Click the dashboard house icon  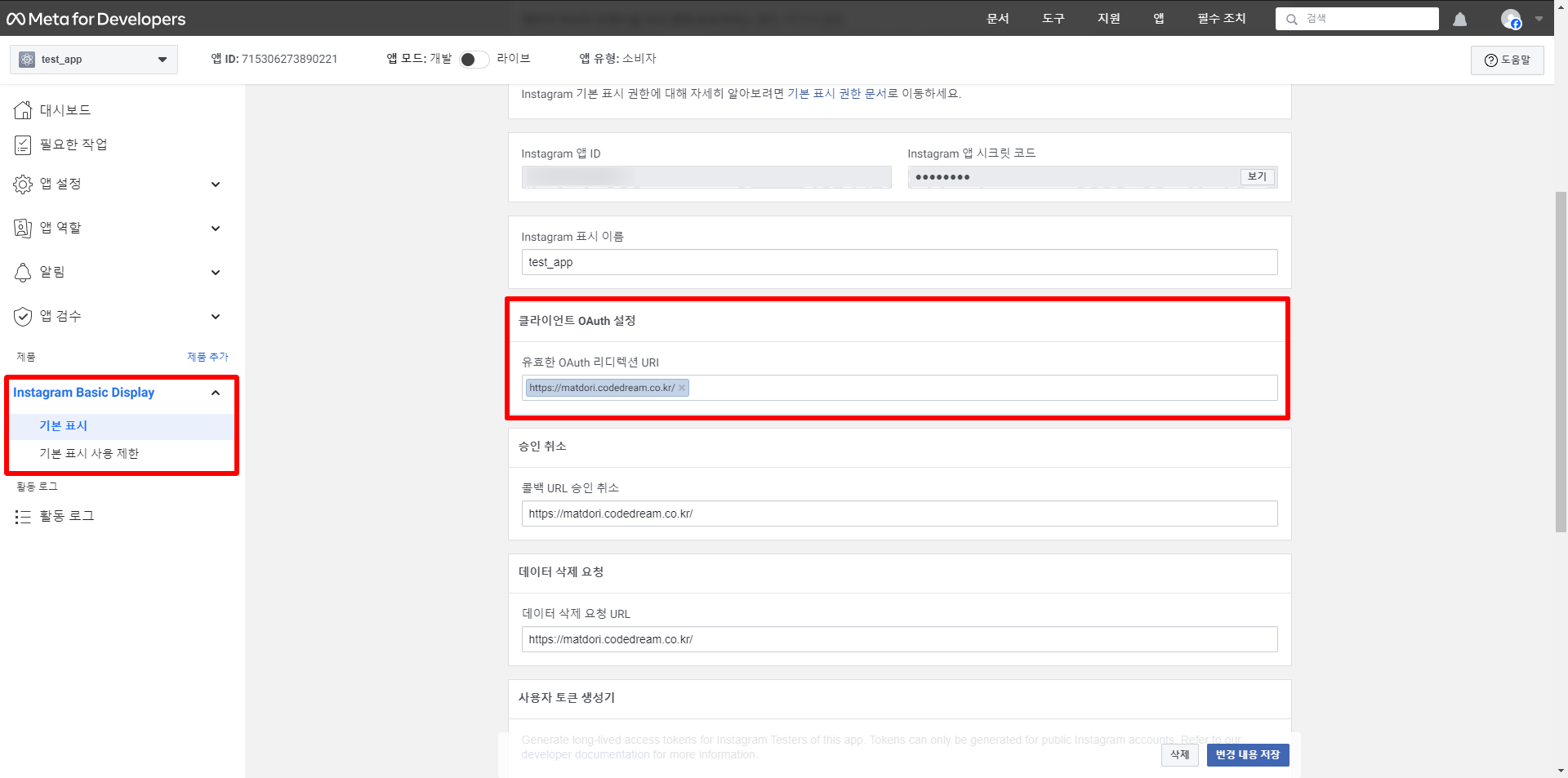coord(23,110)
